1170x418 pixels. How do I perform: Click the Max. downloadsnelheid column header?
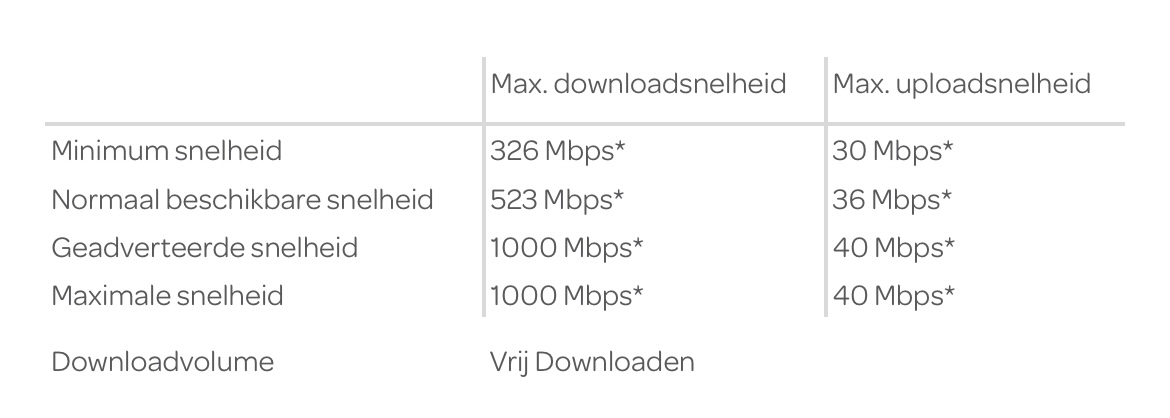coord(638,84)
